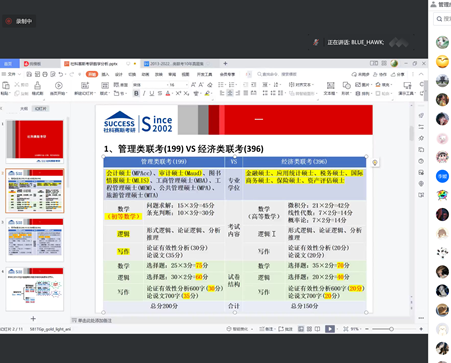This screenshot has height=363, width=451.
Task: Click the lightbulb smart-tip icon beside table
Action: click(x=375, y=163)
